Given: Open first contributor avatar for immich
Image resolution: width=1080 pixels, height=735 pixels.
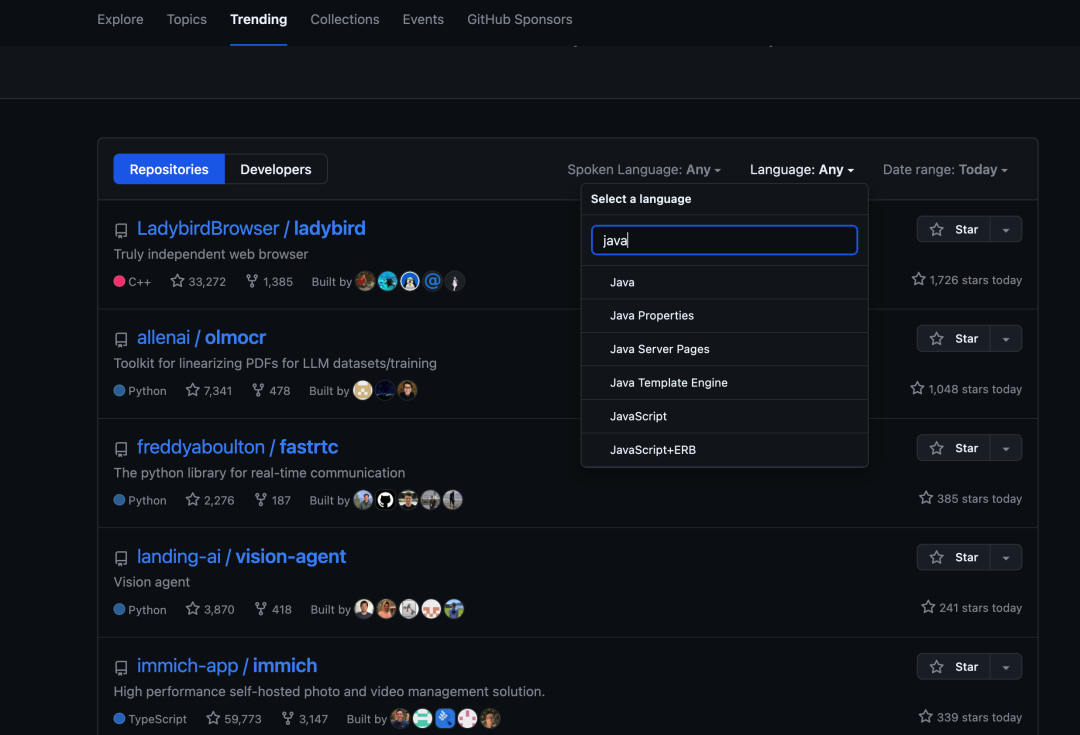Looking at the screenshot, I should pyautogui.click(x=400, y=718).
